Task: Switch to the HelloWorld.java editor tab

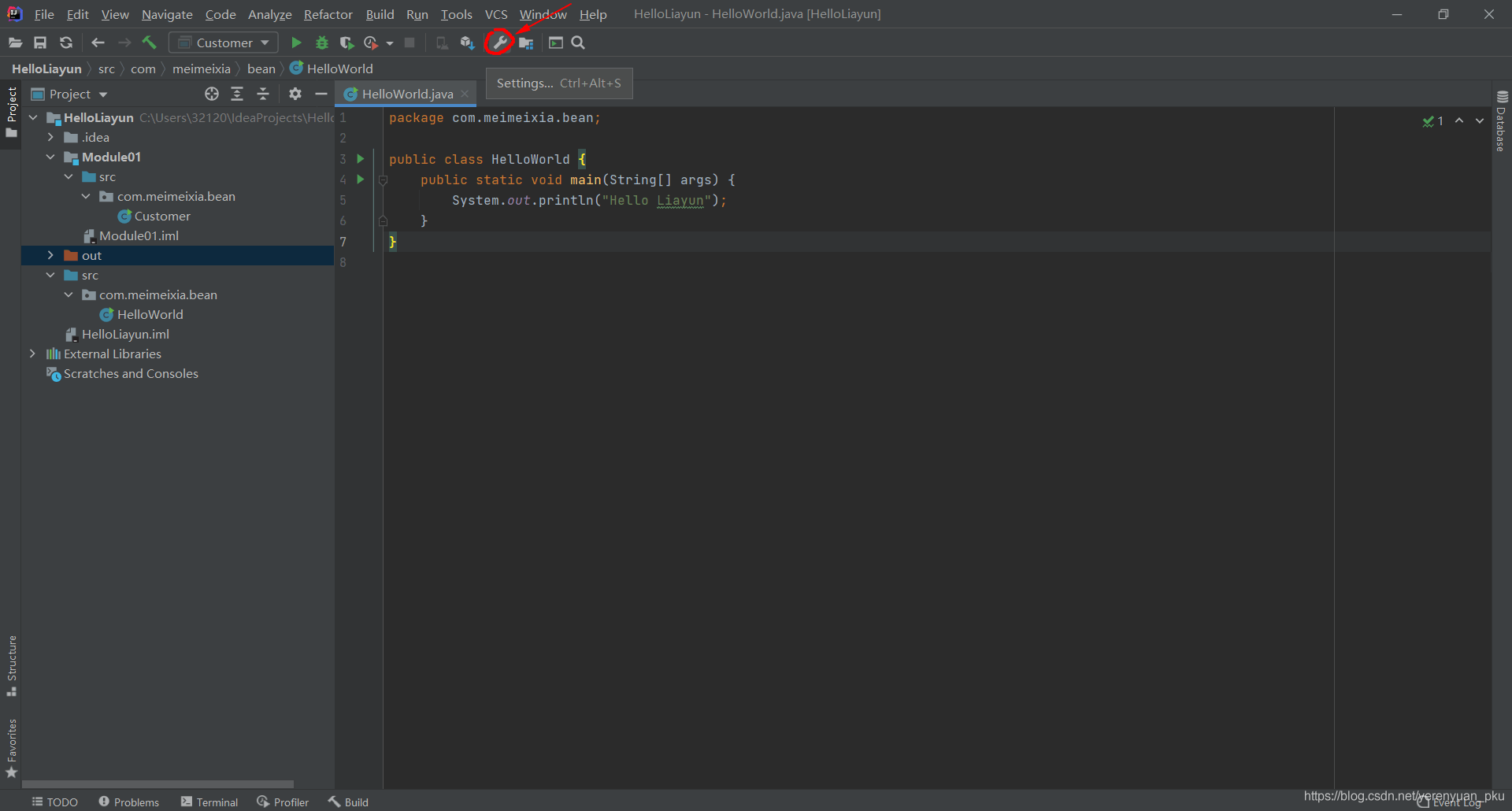Action: [x=406, y=94]
